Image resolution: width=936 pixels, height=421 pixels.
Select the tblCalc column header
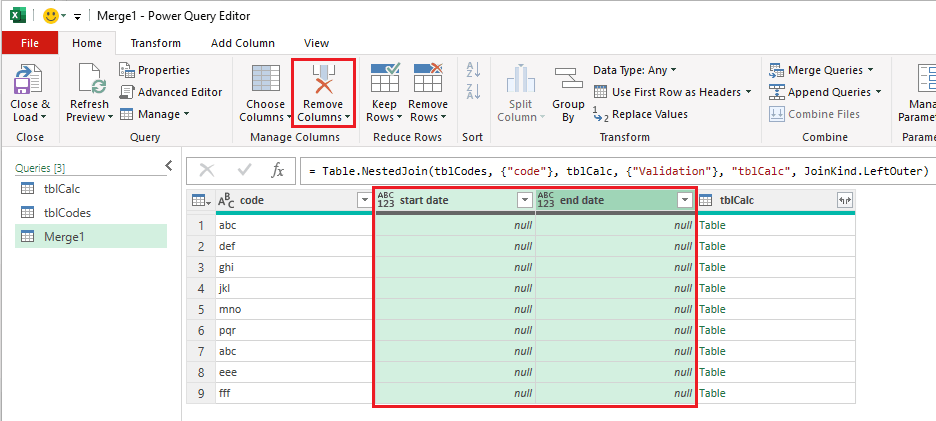(x=775, y=201)
